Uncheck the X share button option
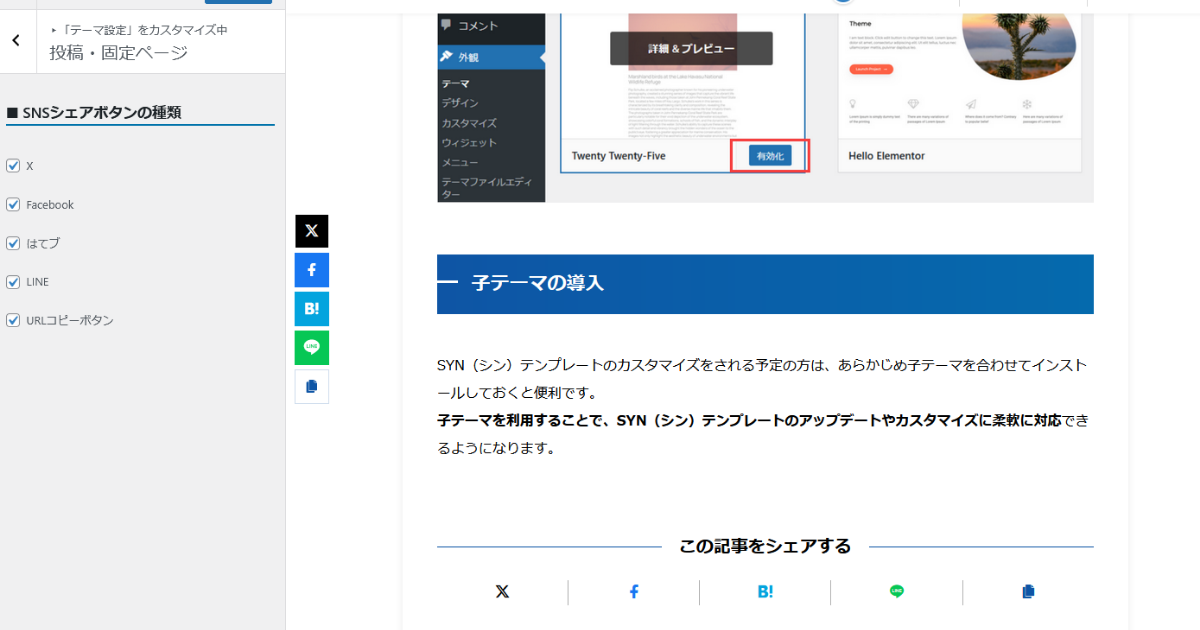 point(13,166)
